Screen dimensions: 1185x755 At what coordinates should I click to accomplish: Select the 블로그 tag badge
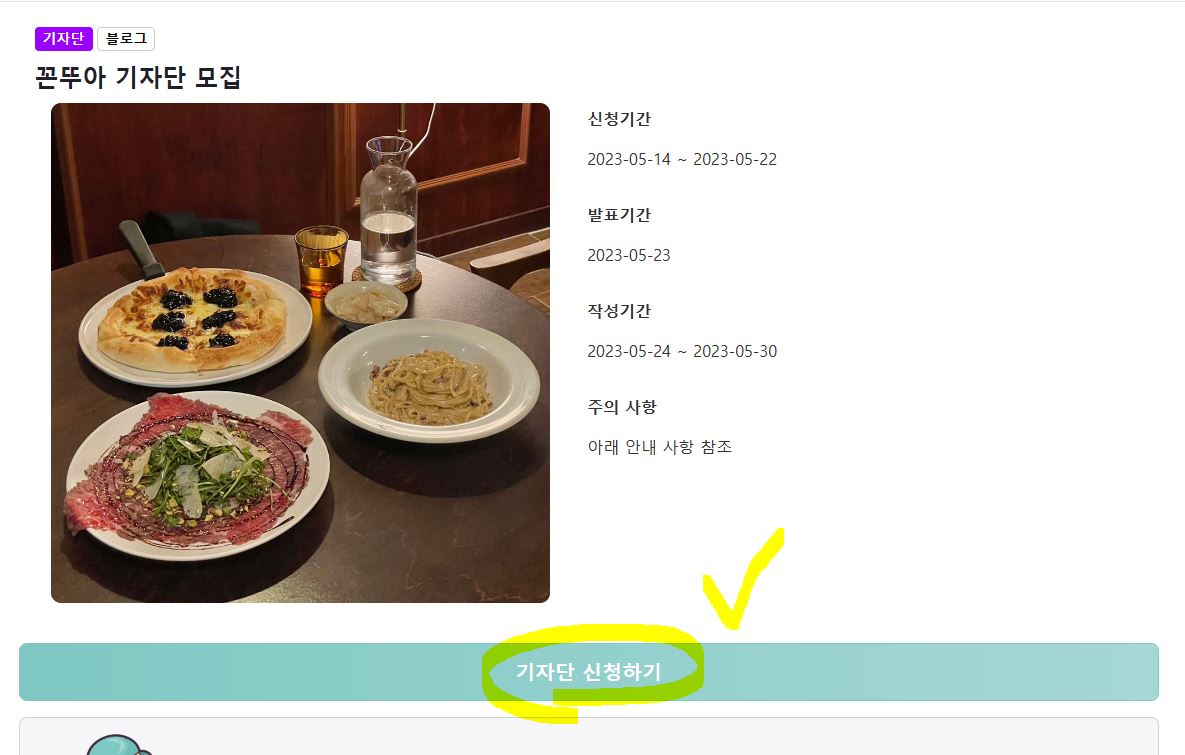(x=126, y=39)
